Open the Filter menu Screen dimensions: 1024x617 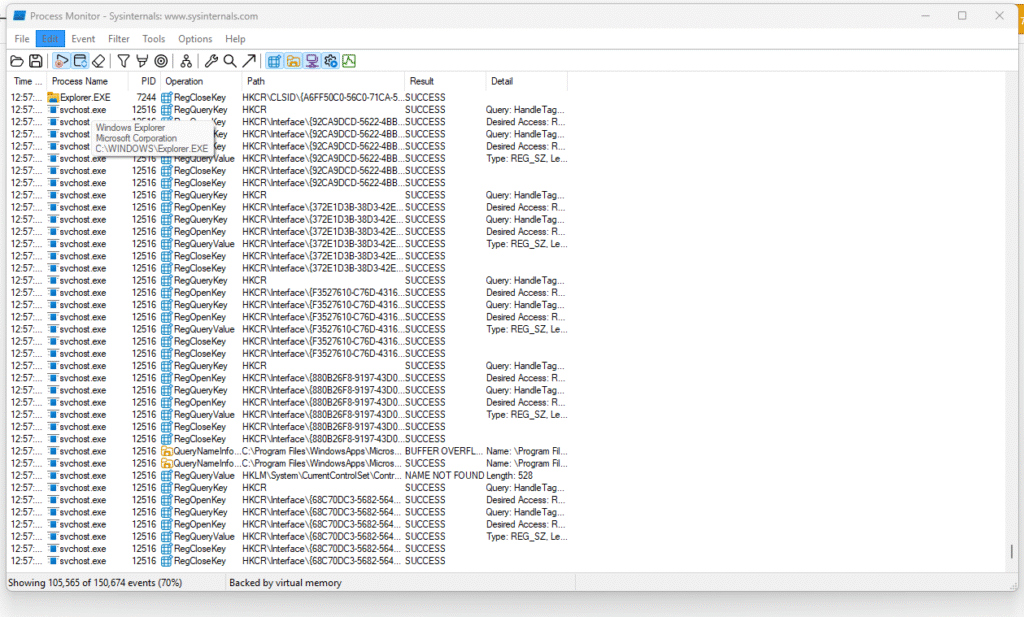(119, 39)
